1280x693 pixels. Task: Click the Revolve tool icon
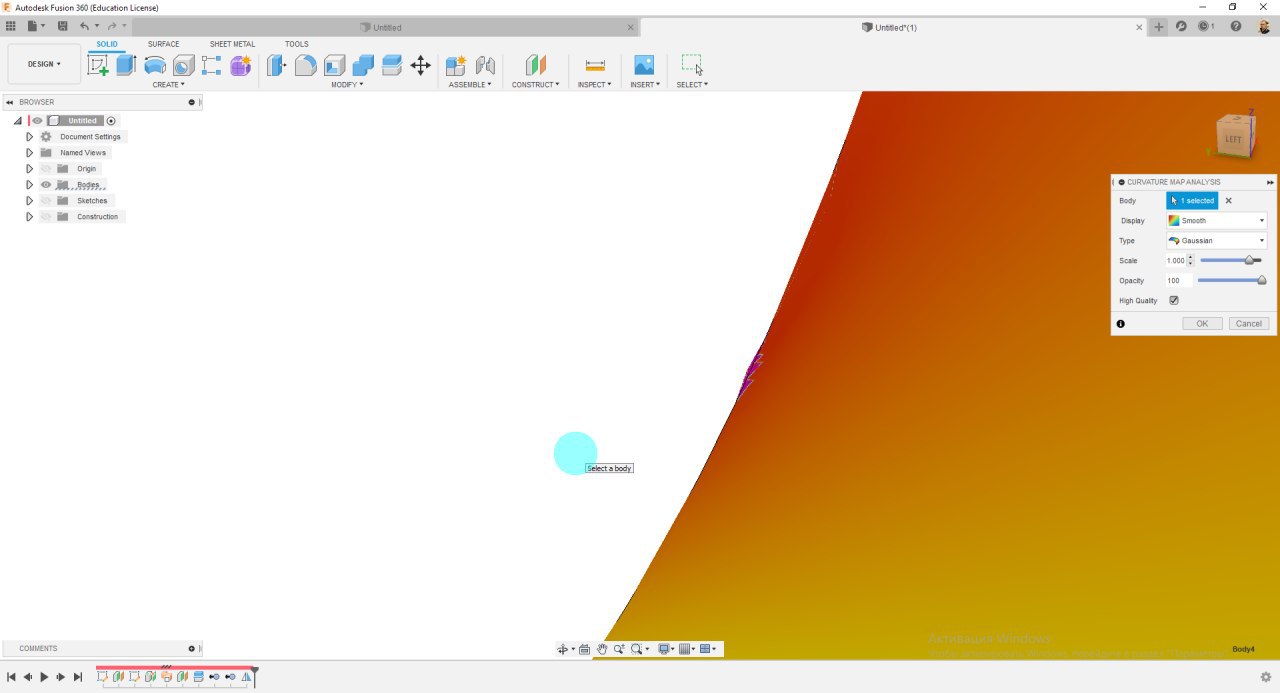click(x=155, y=65)
